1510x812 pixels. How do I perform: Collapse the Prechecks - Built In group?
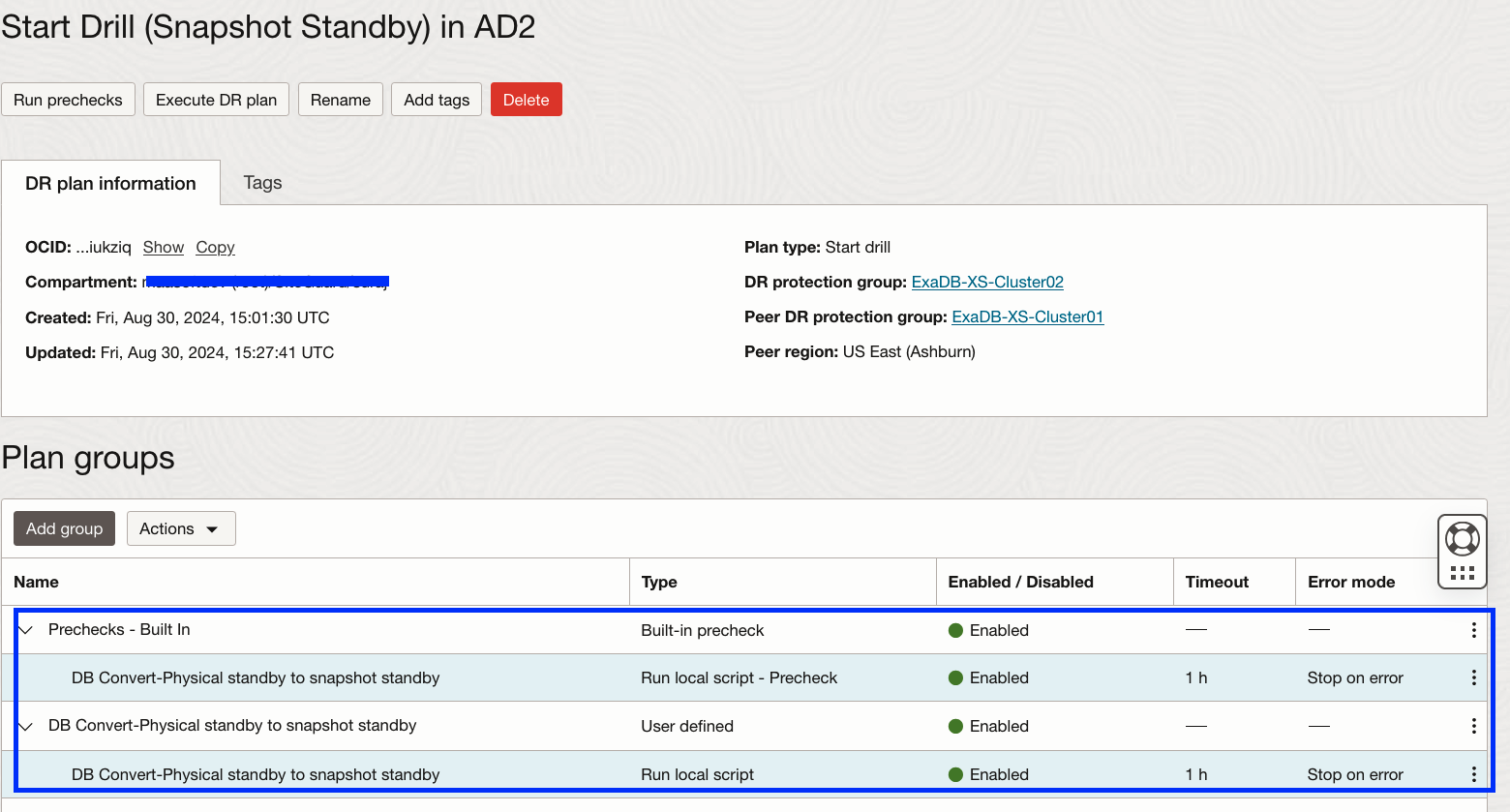[x=26, y=630]
